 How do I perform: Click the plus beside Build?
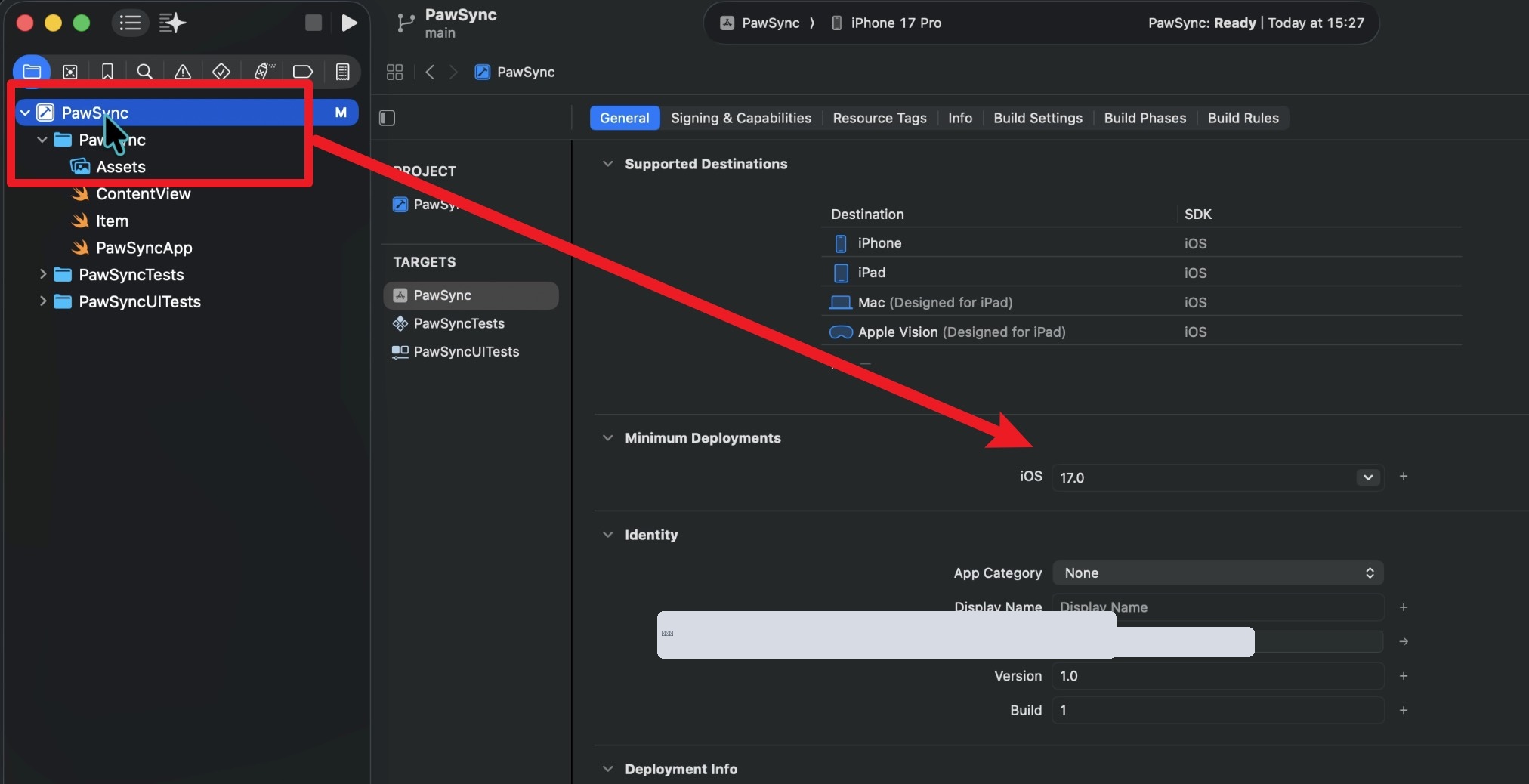(x=1403, y=710)
